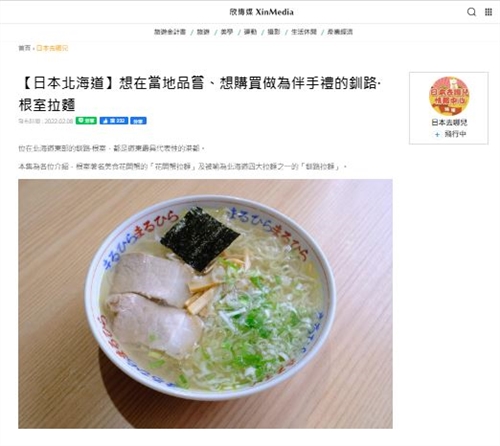Image resolution: width=500 pixels, height=446 pixels.
Task: Go to 首頁 in breadcrumb
Action: [24, 48]
